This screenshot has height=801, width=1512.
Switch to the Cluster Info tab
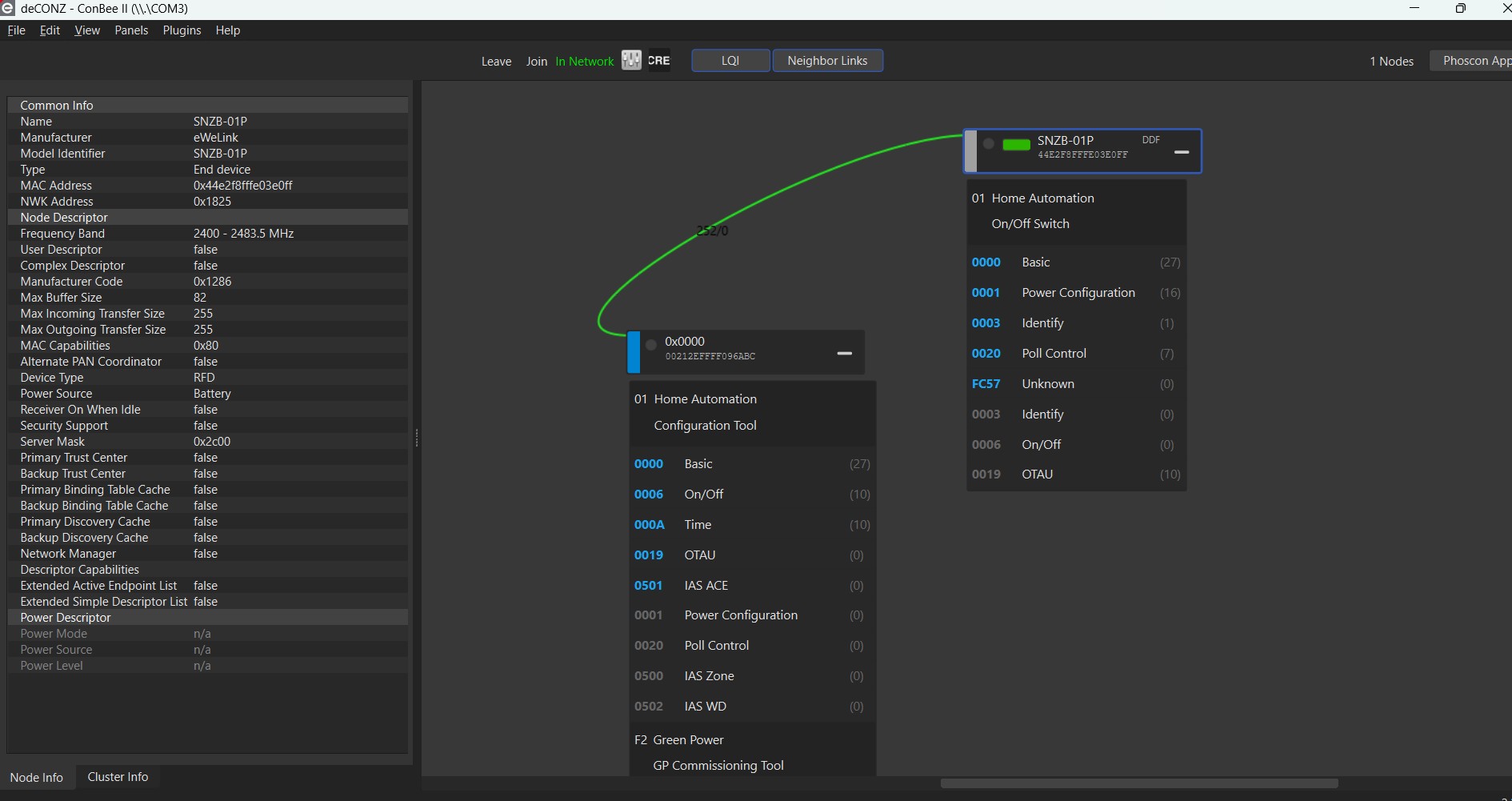(118, 777)
